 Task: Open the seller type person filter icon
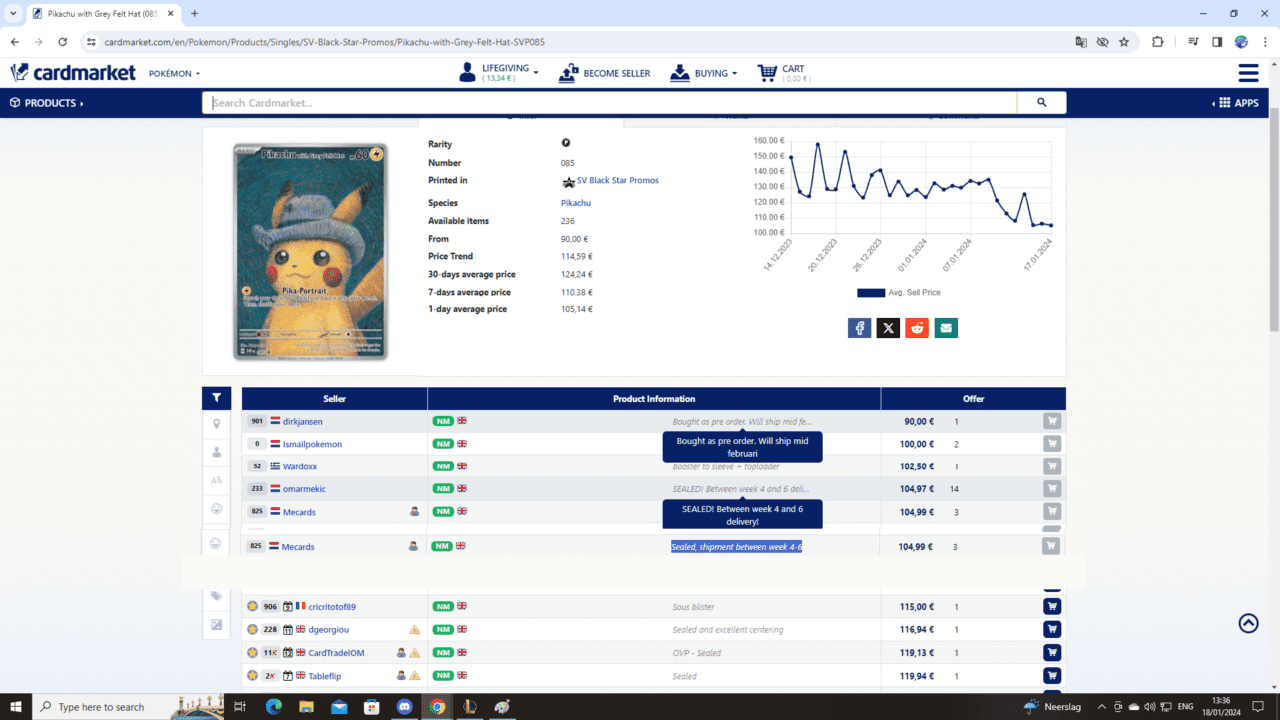coord(216,452)
